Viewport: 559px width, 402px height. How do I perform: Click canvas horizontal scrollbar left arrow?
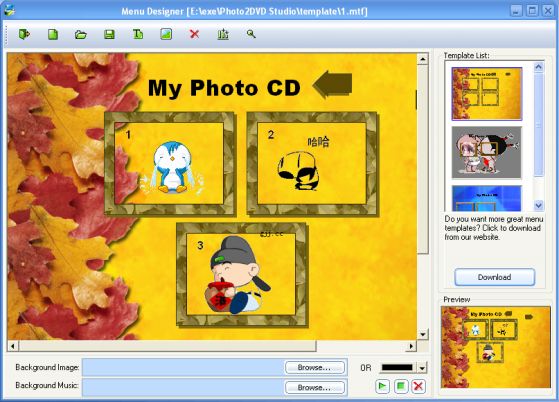tap(13, 346)
